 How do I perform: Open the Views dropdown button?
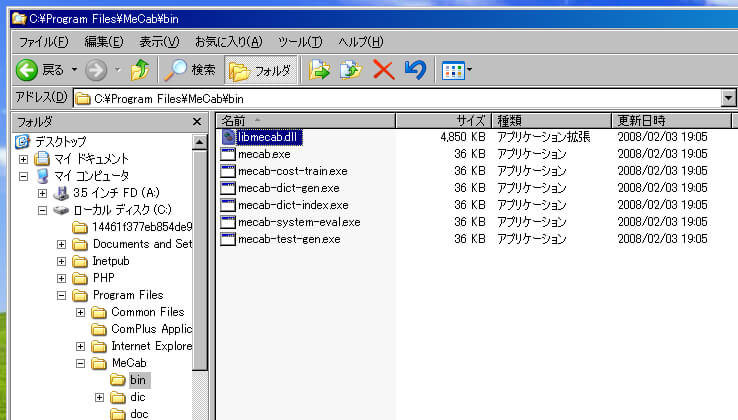pyautogui.click(x=457, y=70)
